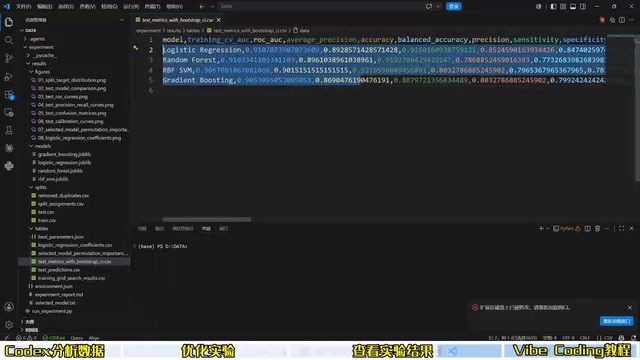The width and height of the screenshot is (640, 360).
Task: Close the test_metrics_with_bootstrap_ci.csv tab
Action: coord(219,20)
